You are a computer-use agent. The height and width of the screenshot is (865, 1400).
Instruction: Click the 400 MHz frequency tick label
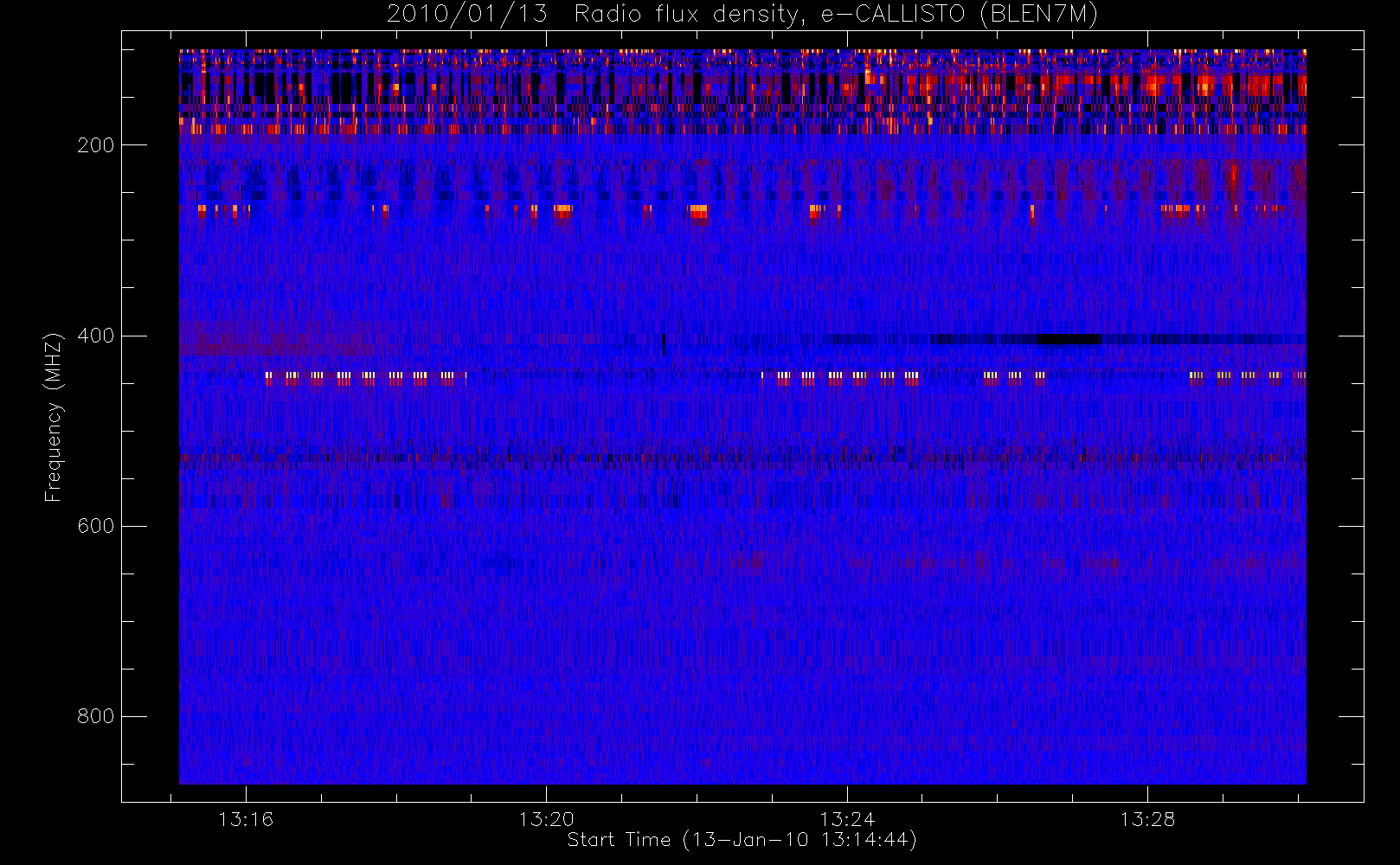95,336
